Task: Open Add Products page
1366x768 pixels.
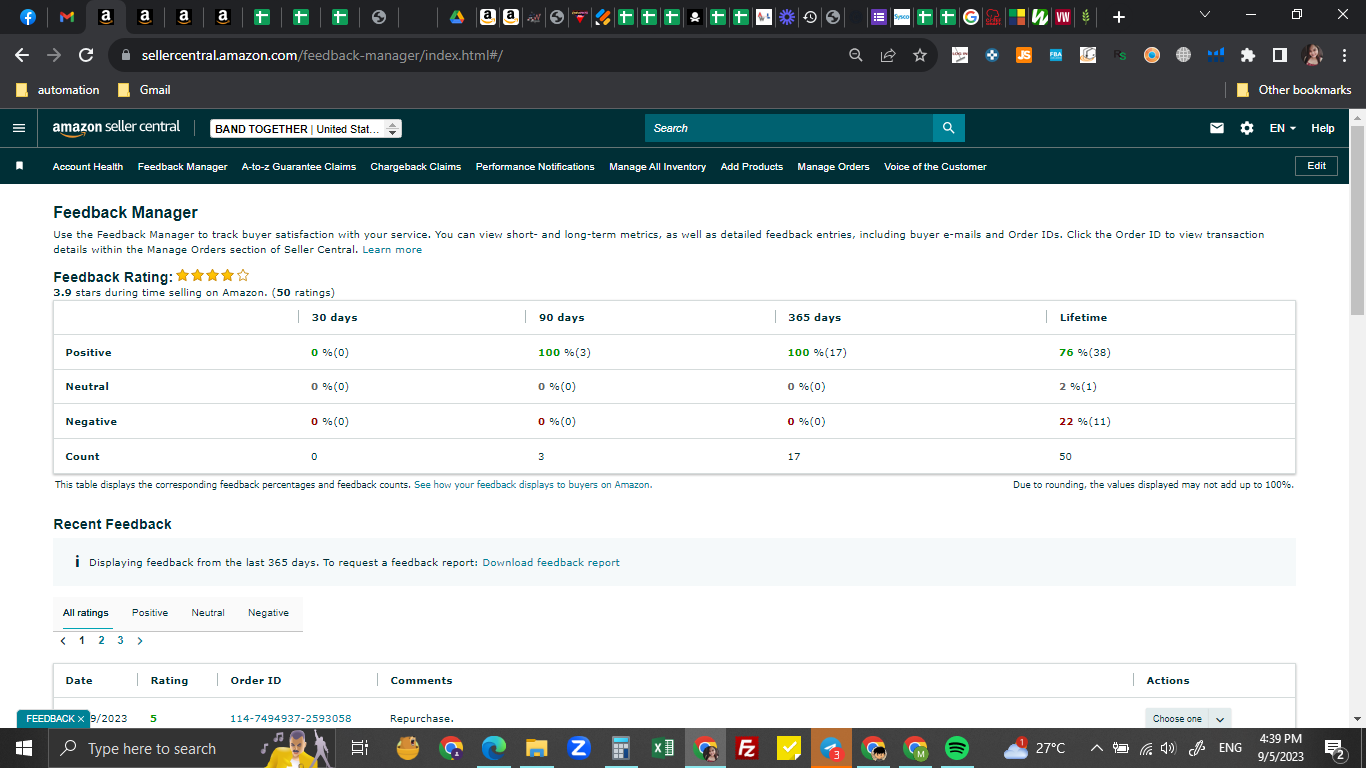Action: click(752, 167)
